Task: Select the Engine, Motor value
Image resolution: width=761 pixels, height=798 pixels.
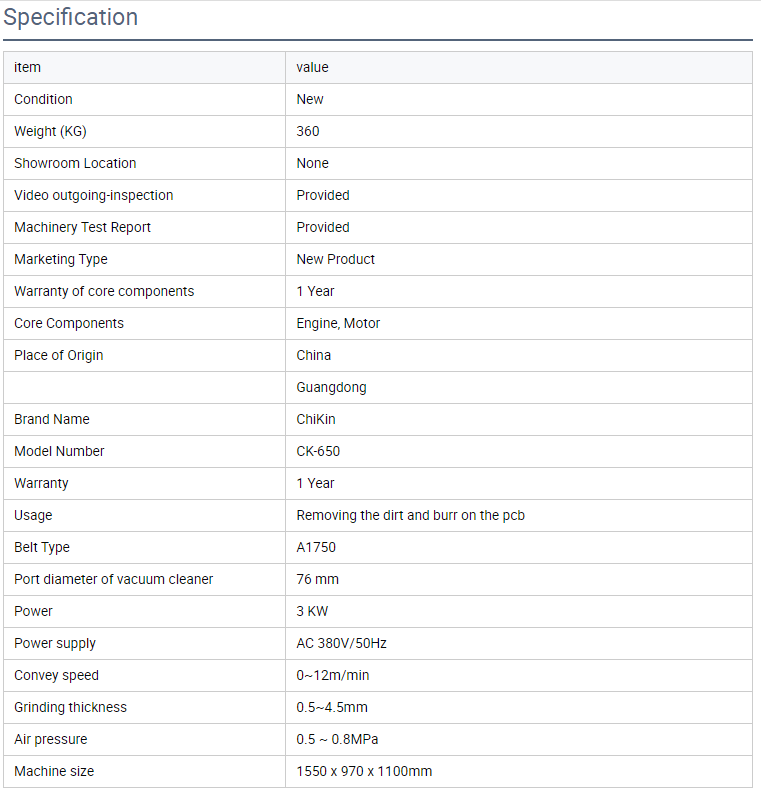Action: click(339, 324)
